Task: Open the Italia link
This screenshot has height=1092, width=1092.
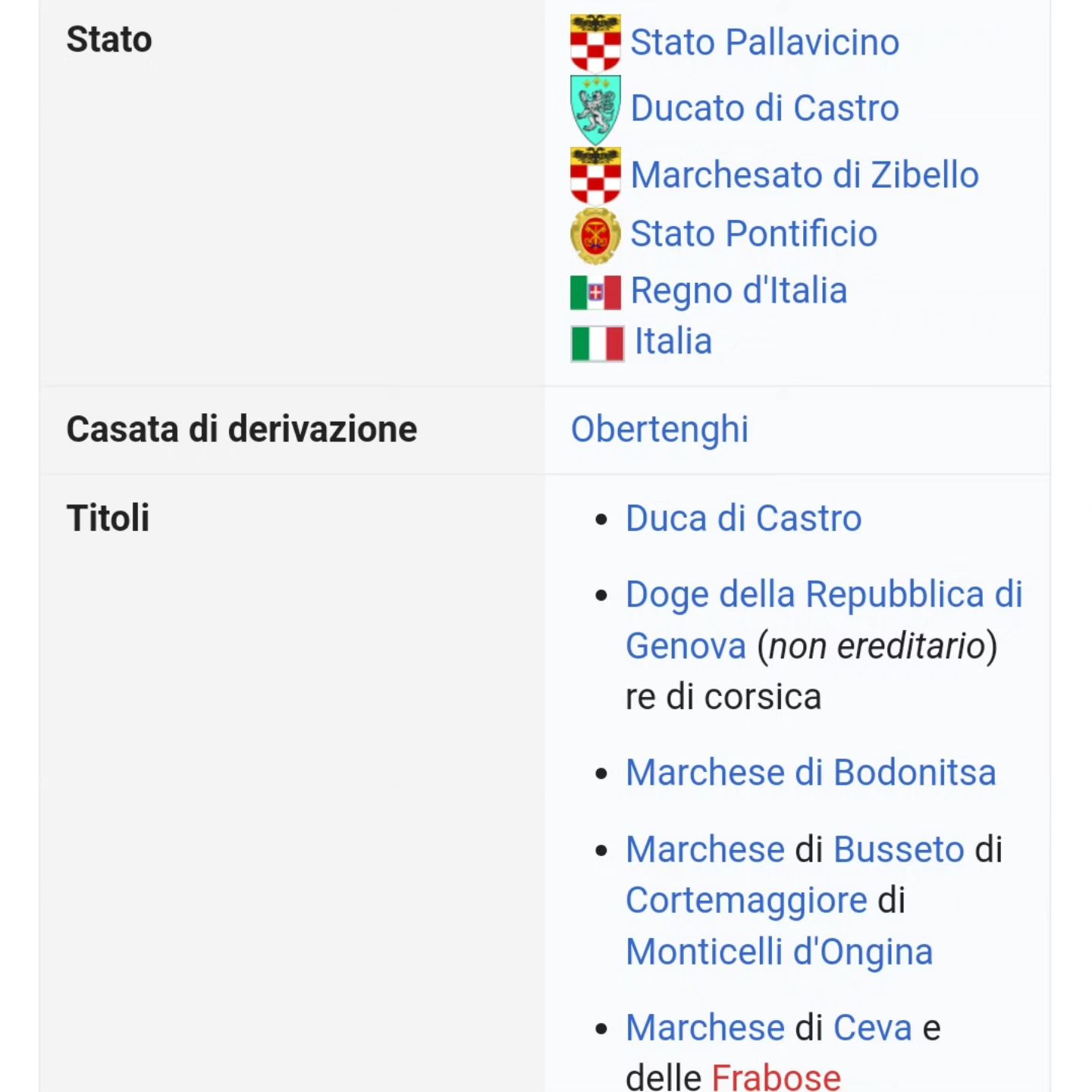Action: (673, 341)
